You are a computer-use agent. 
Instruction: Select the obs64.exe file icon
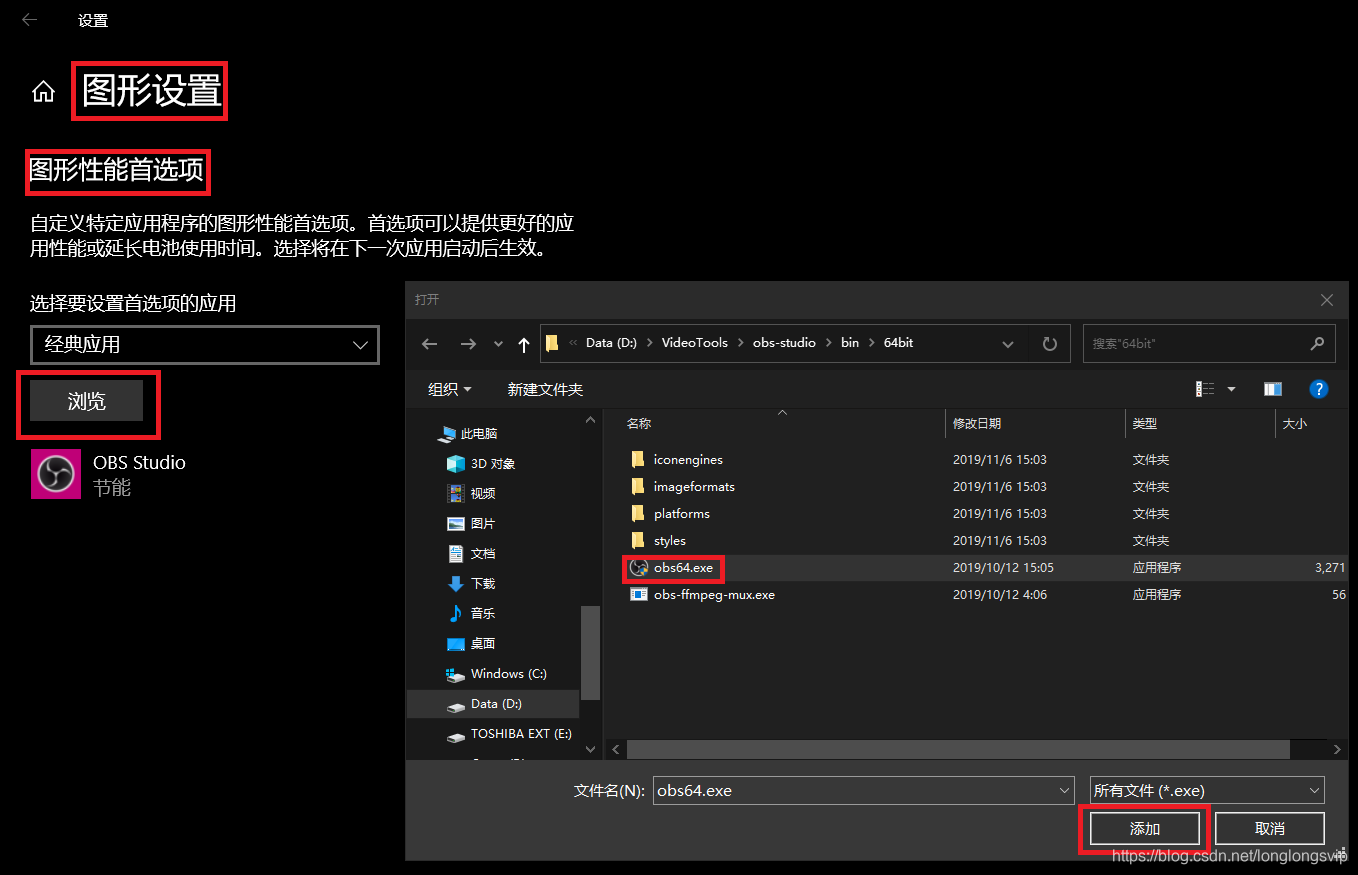coord(638,567)
